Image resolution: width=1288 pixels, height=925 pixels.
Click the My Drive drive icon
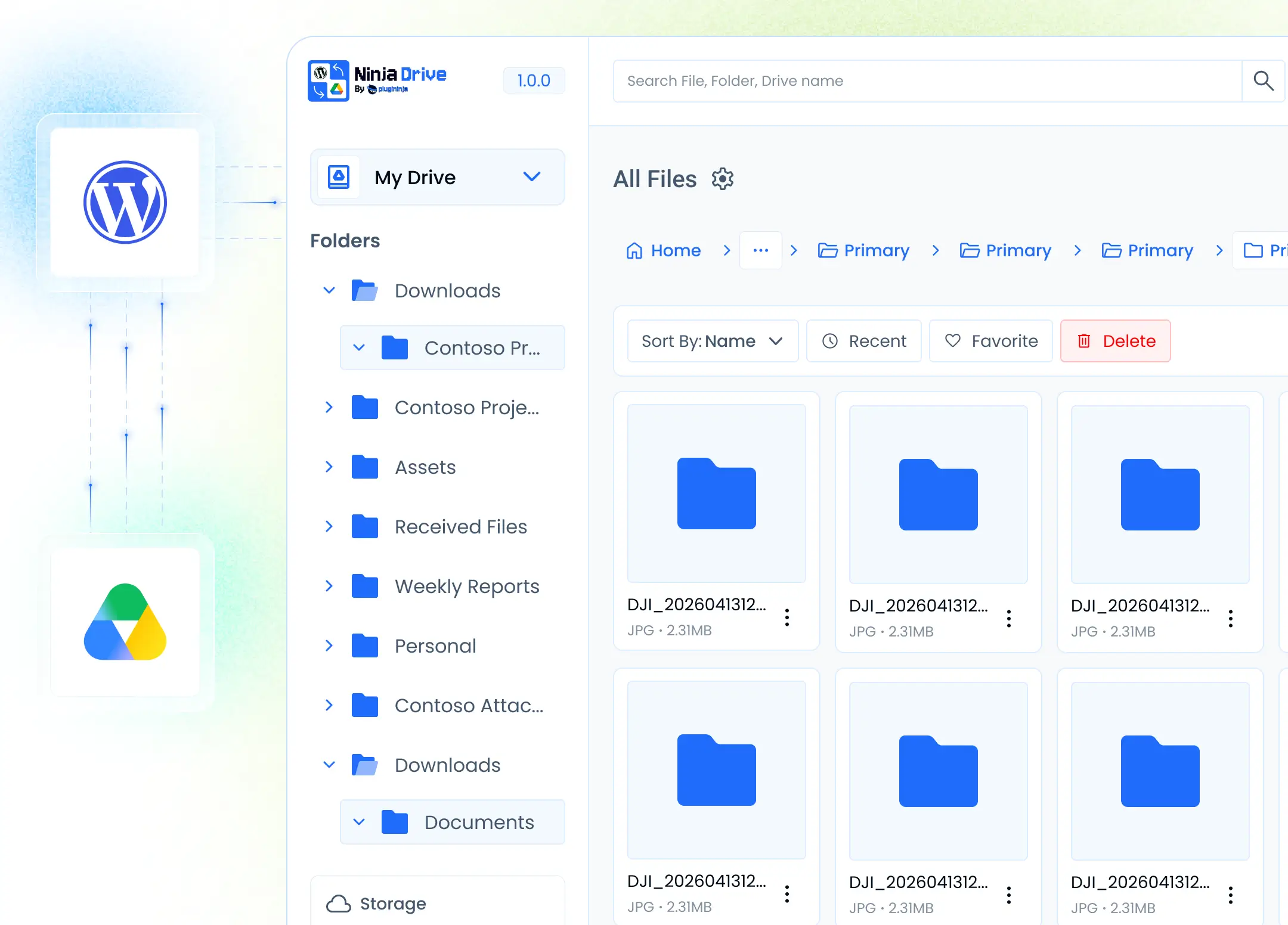point(339,177)
